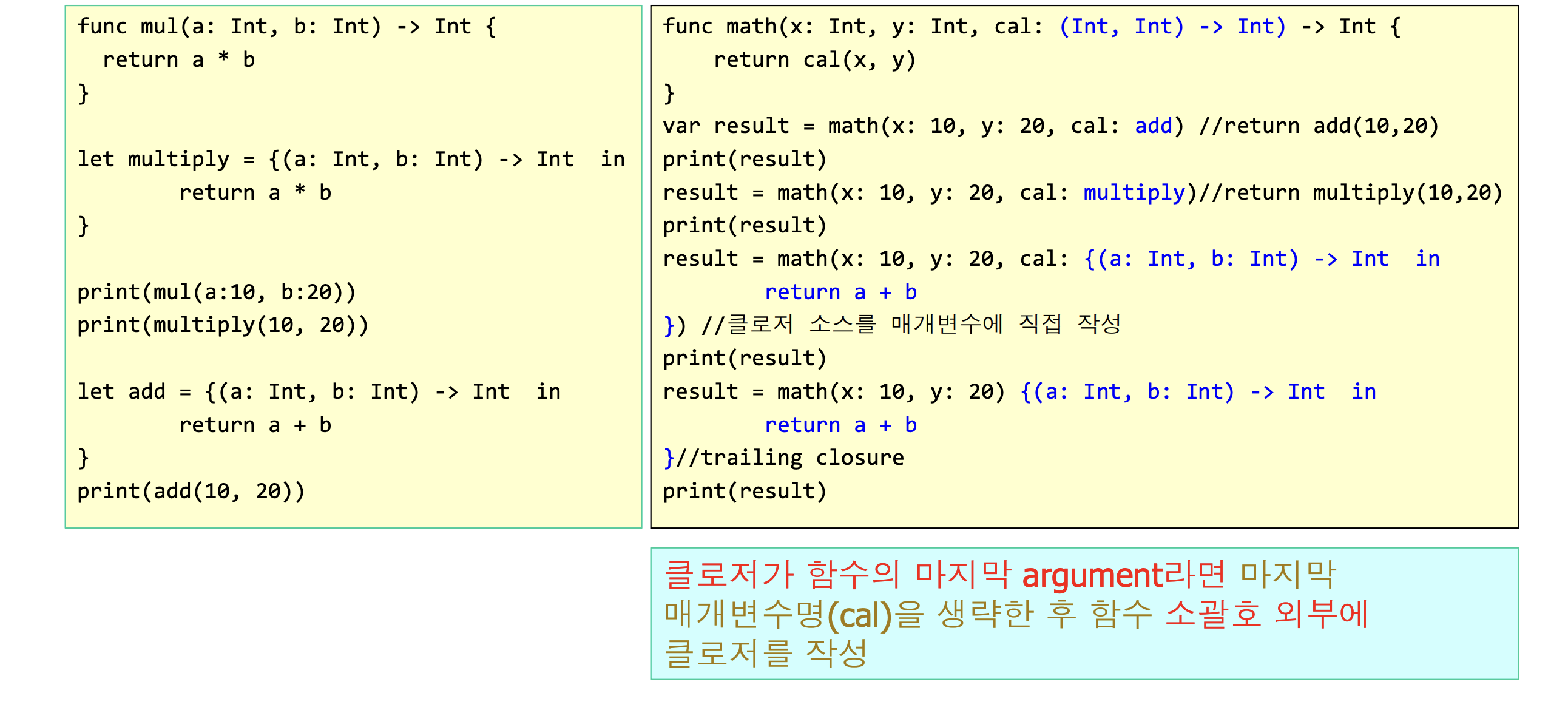Click the '//trailing closure' comment
Image resolution: width=1568 pixels, height=710 pixels.
coord(790,458)
